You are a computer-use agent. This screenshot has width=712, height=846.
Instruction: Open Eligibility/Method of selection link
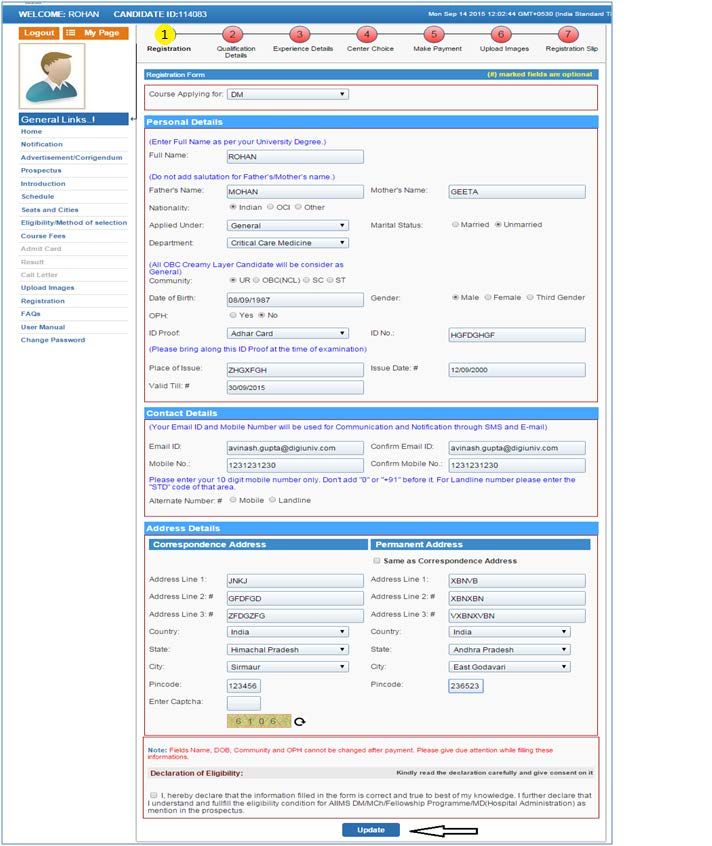point(74,223)
